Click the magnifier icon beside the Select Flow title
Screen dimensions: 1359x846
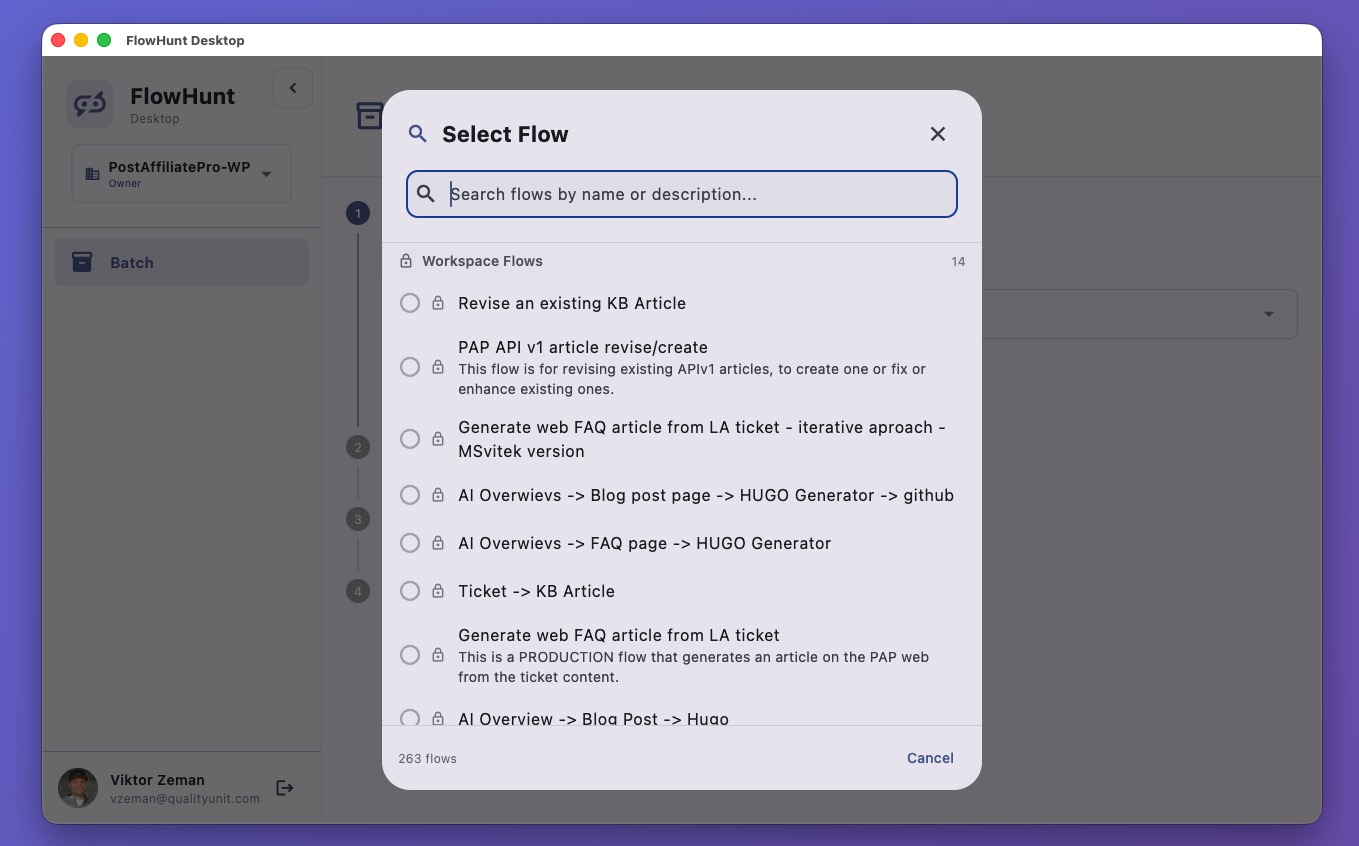coord(417,133)
